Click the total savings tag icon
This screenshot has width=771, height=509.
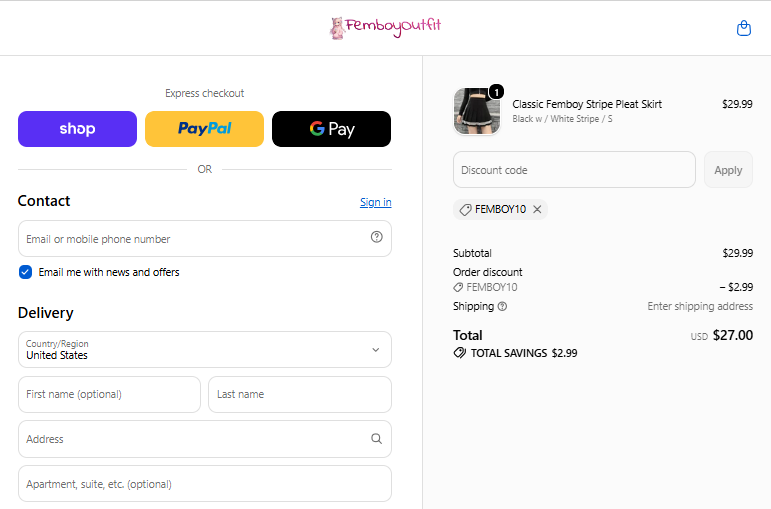[x=460, y=353]
